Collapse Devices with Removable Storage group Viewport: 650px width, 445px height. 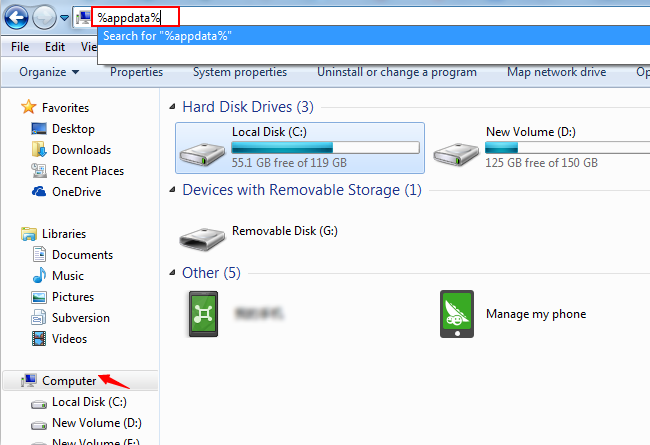(172, 190)
